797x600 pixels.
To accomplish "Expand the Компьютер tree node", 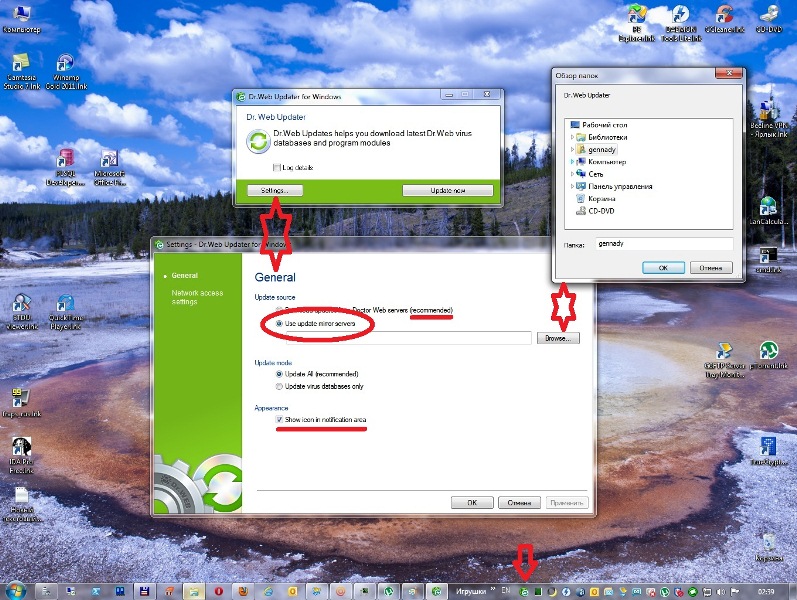I will point(571,161).
